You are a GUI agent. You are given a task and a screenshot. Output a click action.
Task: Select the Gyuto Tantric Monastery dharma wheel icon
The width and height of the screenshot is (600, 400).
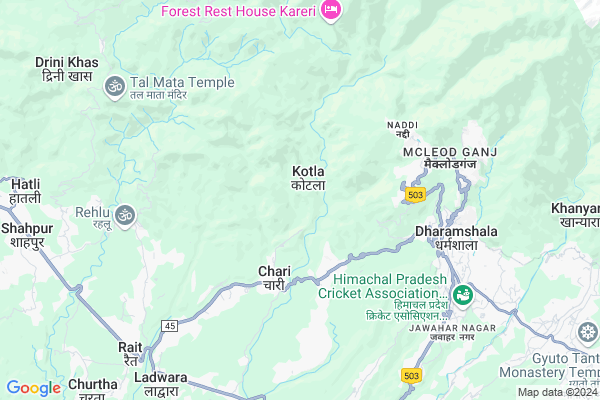pos(588,333)
